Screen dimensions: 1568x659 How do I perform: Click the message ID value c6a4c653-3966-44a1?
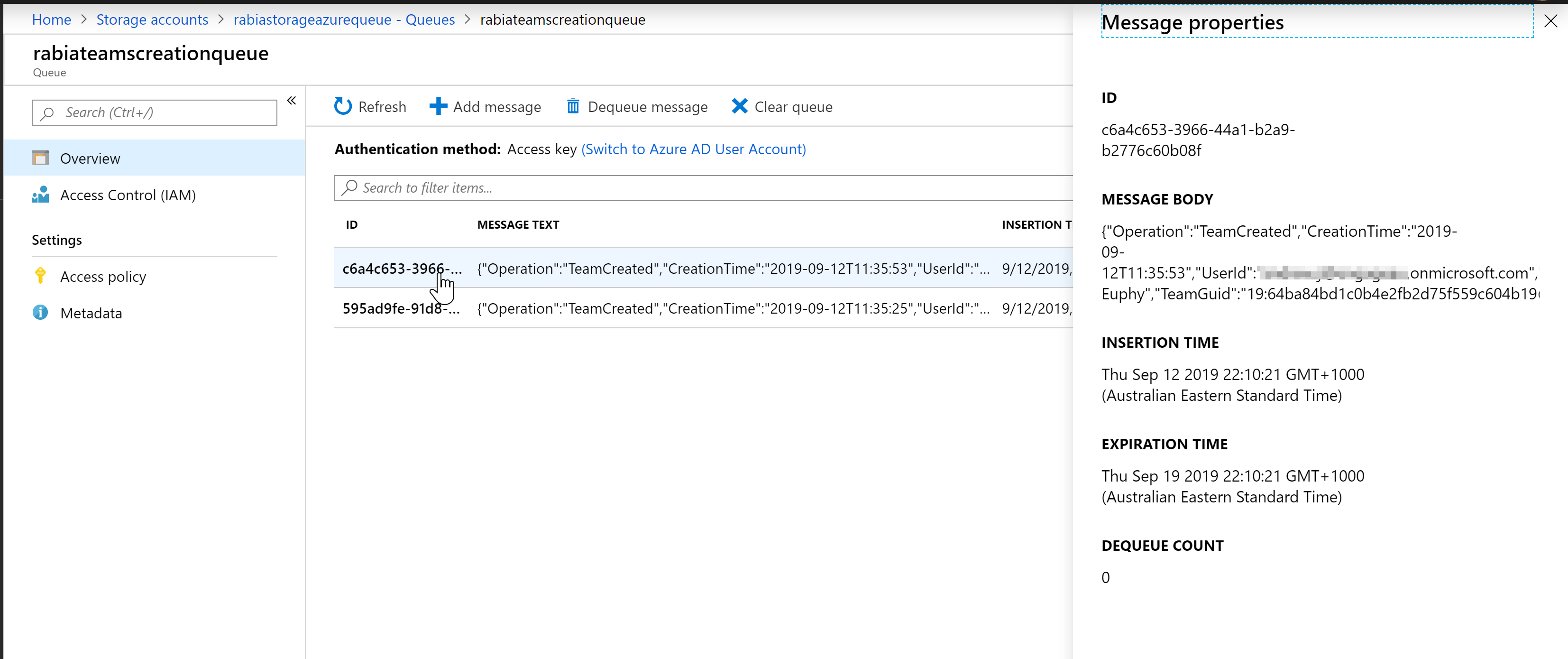1198,140
